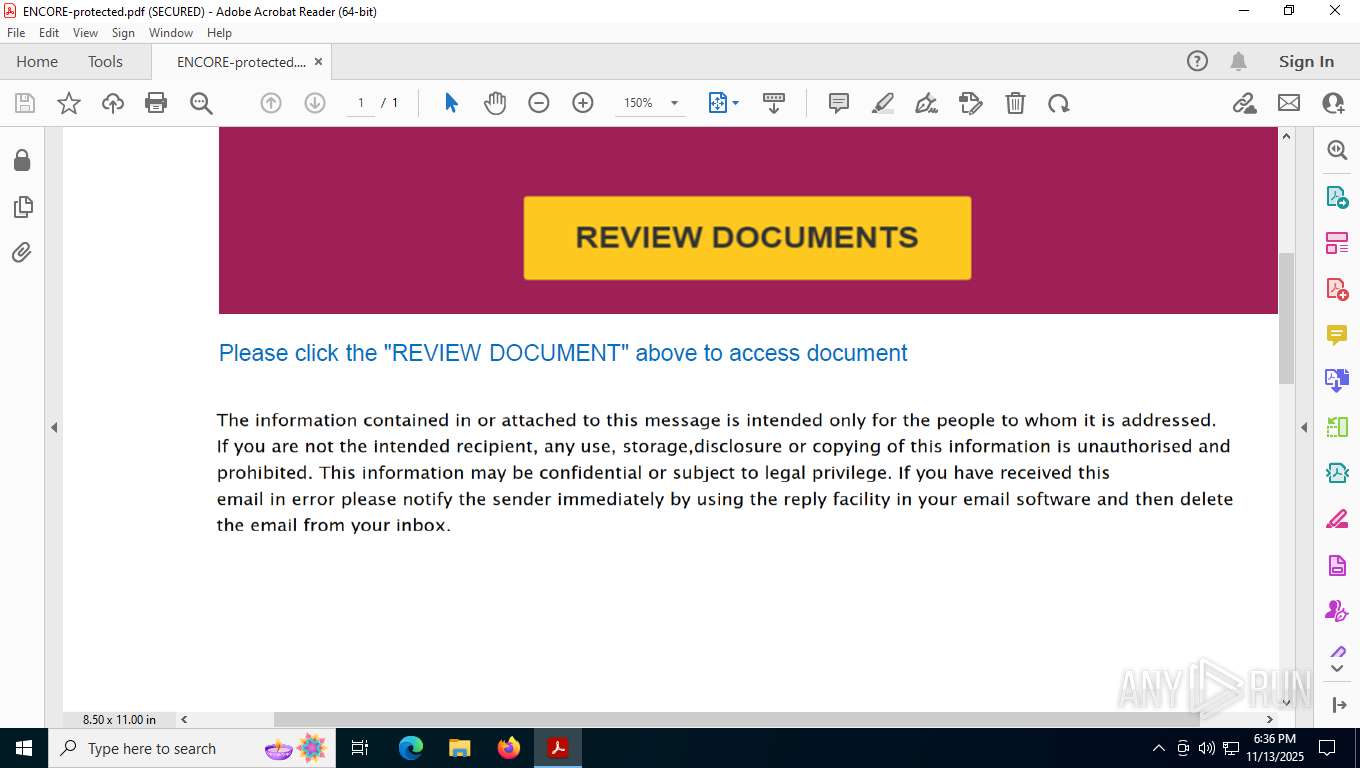
Task: Go to previous page arrow
Action: (x=271, y=103)
